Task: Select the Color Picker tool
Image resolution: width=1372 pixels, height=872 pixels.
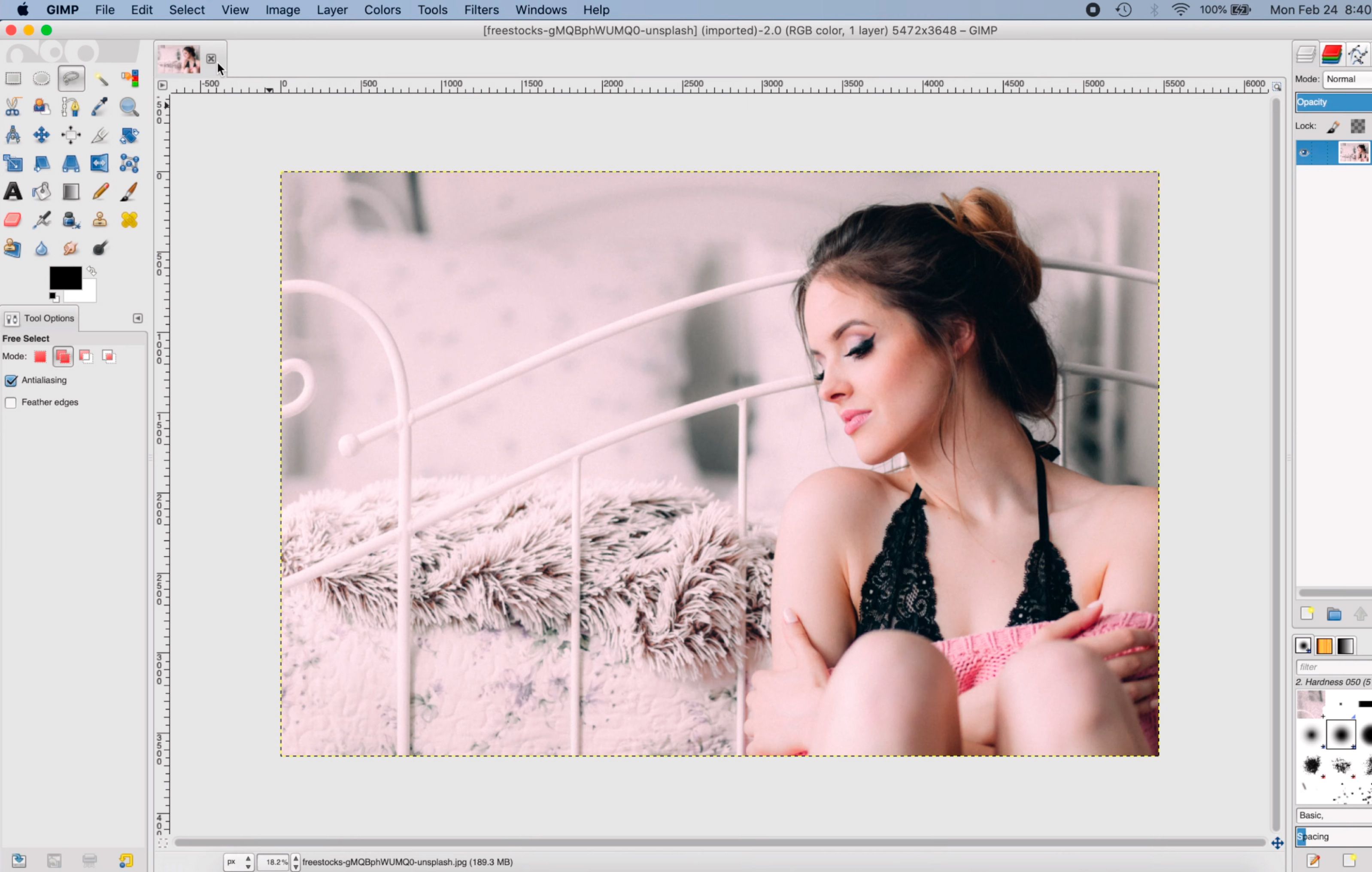Action: point(100,107)
